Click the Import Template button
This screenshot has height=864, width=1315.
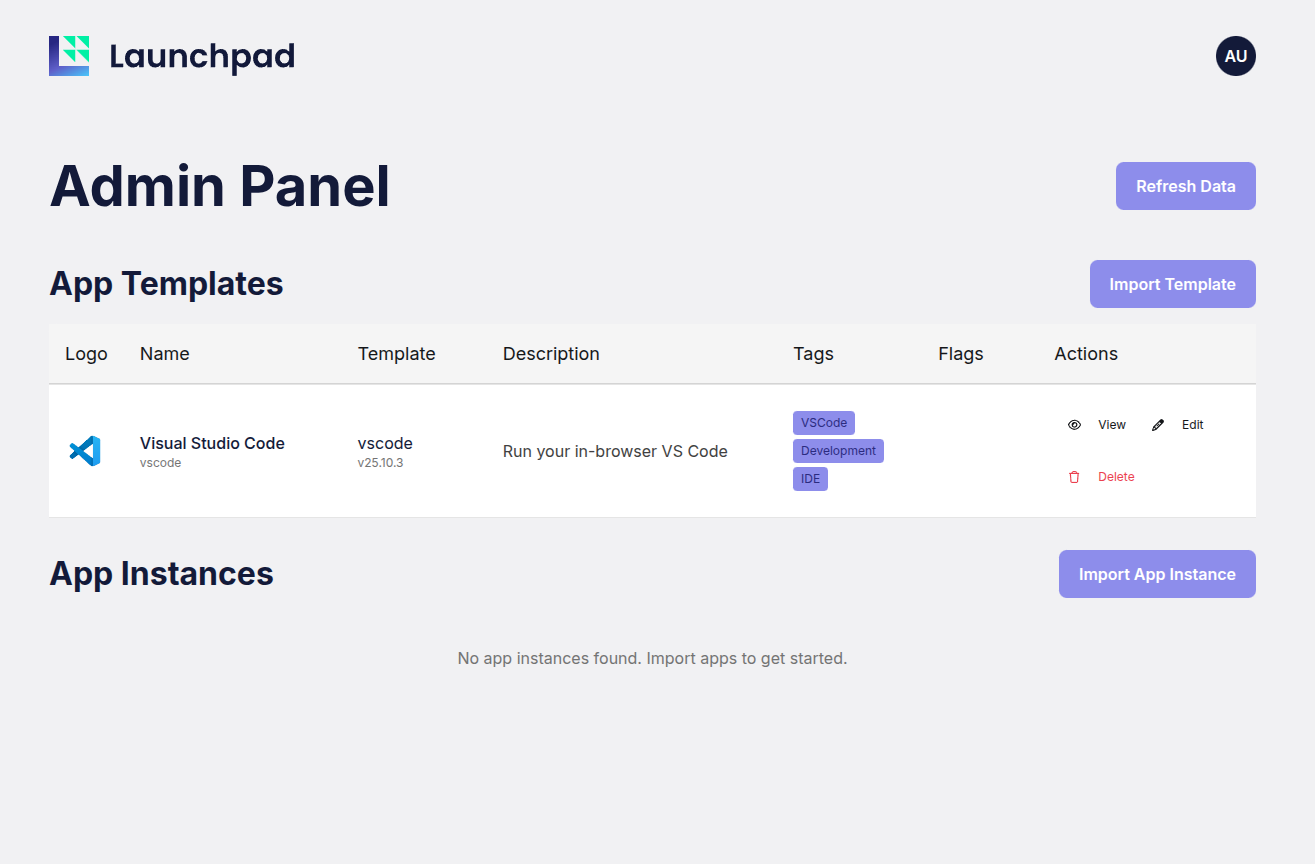click(x=1172, y=284)
